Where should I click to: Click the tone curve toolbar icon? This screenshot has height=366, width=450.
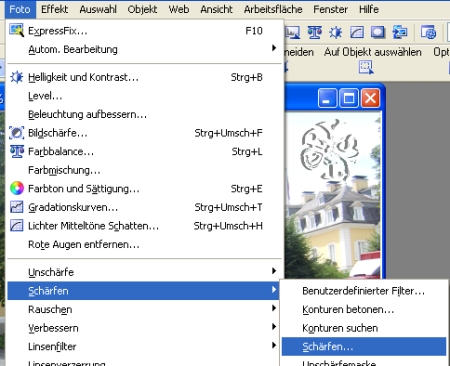click(x=357, y=32)
